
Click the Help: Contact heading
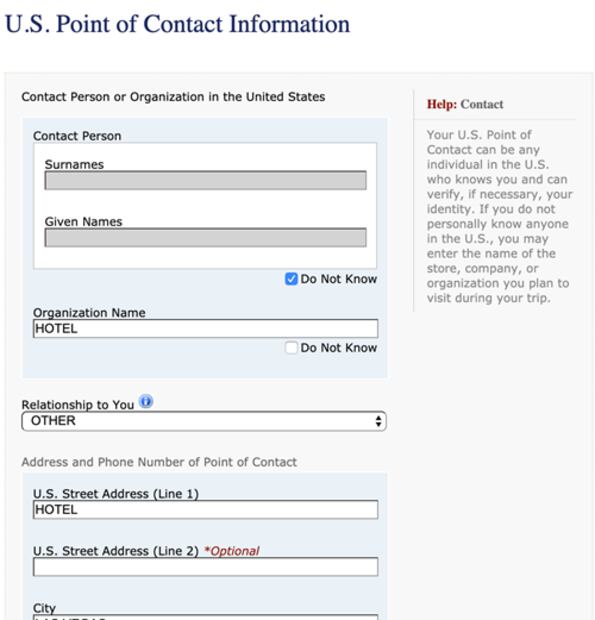point(465,104)
